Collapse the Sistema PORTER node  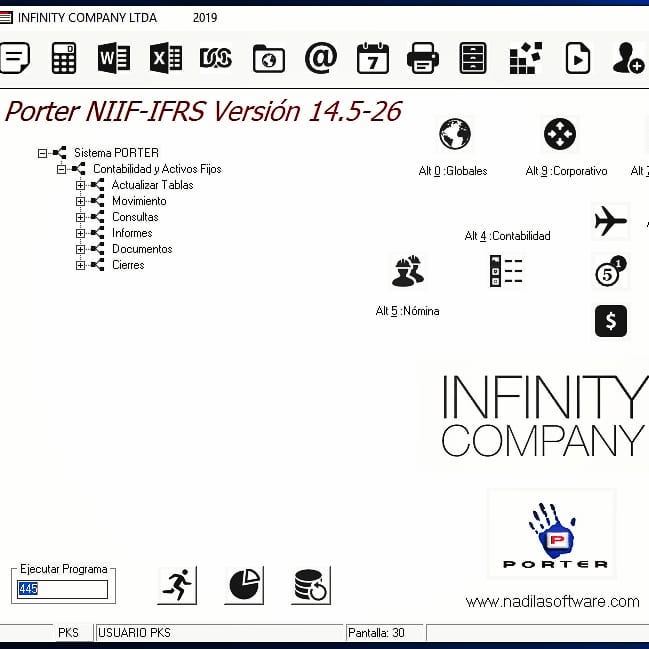coord(42,153)
